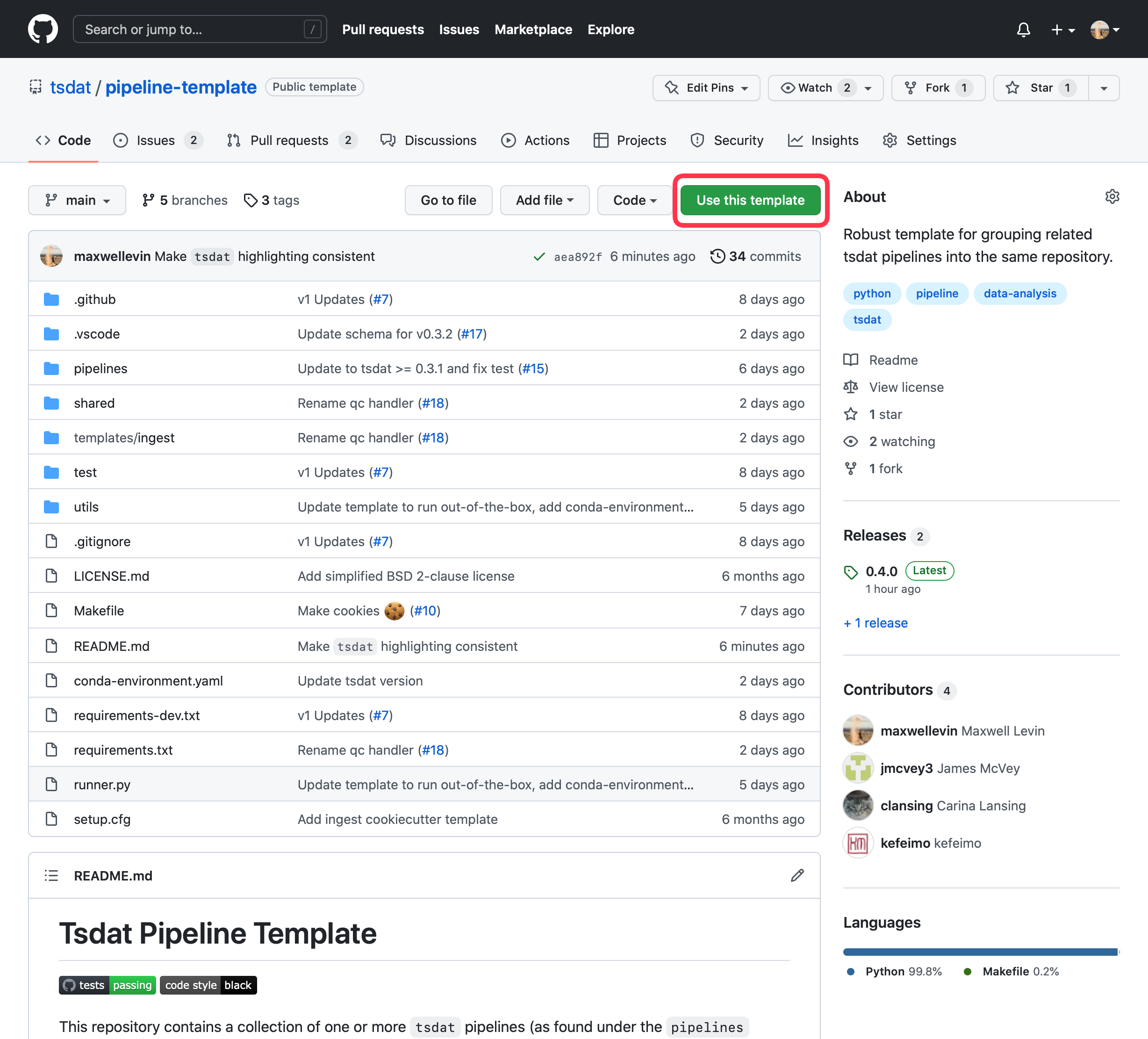Open the notifications bell
This screenshot has height=1039, width=1148.
point(1023,29)
